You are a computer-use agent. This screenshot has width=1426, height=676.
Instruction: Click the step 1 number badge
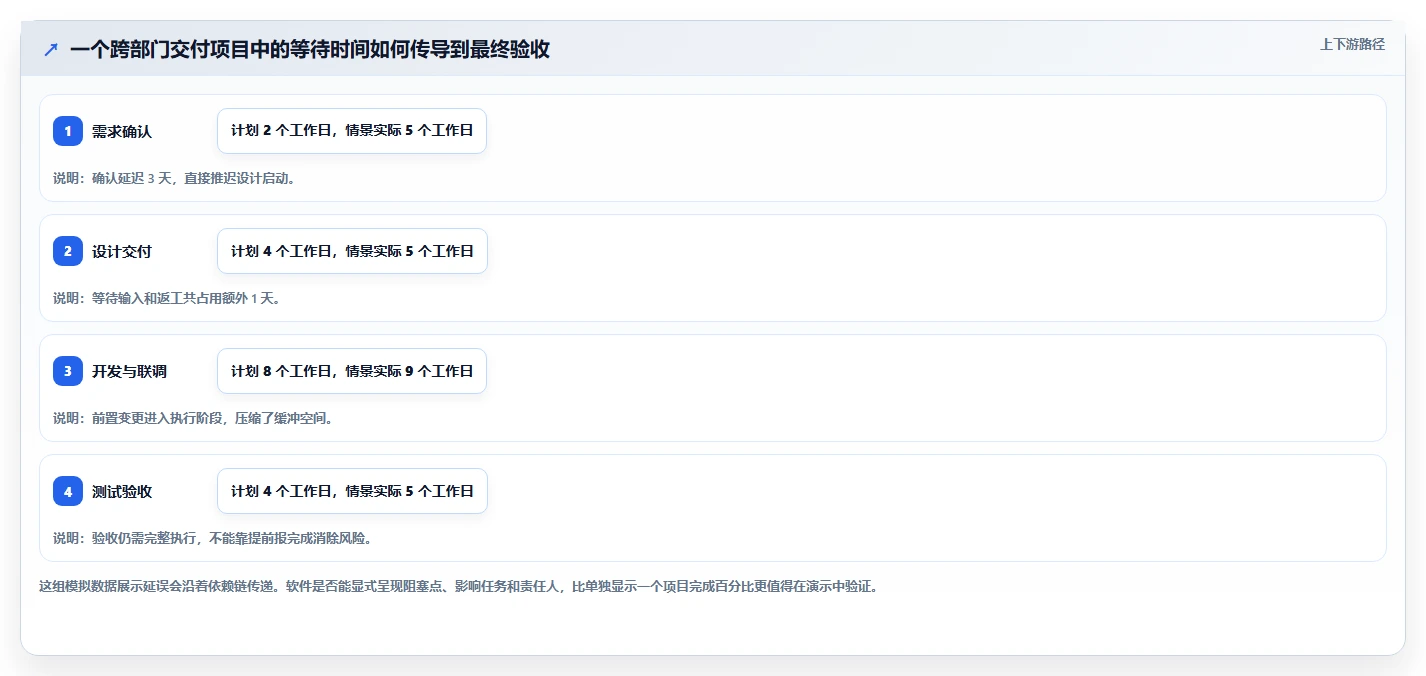point(68,131)
